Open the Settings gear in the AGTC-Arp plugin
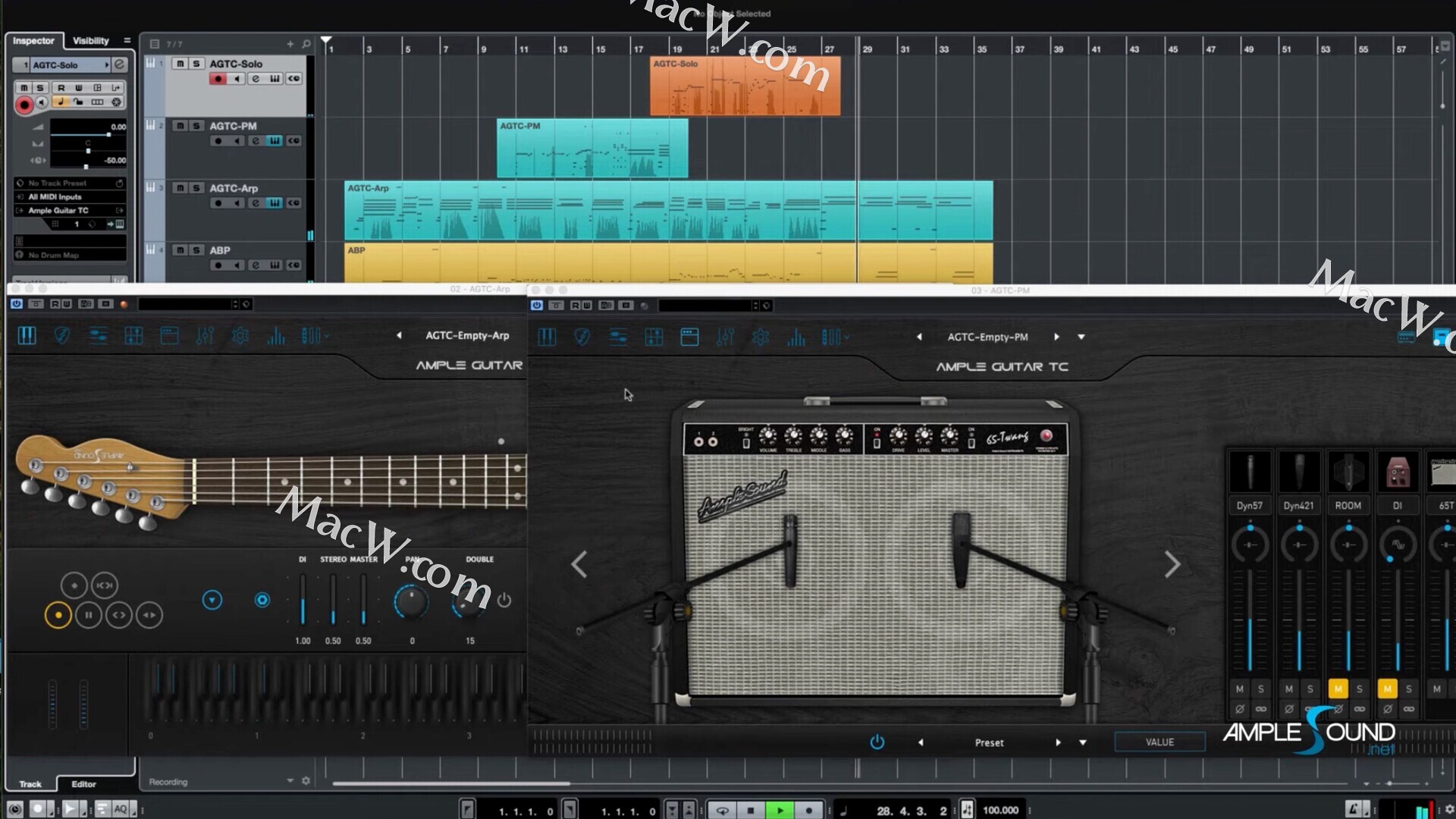The height and width of the screenshot is (819, 1456). point(240,335)
